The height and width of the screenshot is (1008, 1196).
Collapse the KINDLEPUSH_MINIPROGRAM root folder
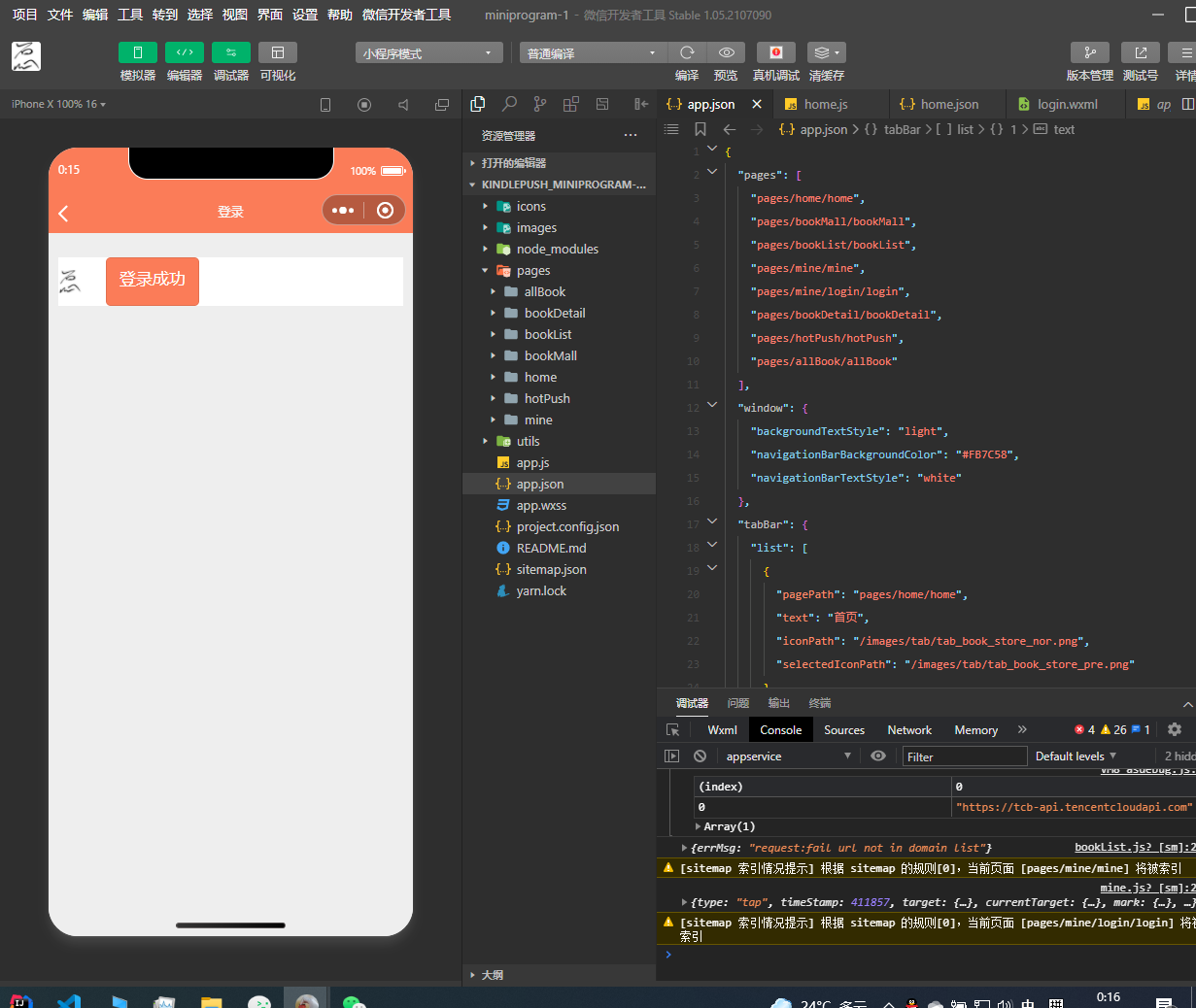click(x=560, y=185)
